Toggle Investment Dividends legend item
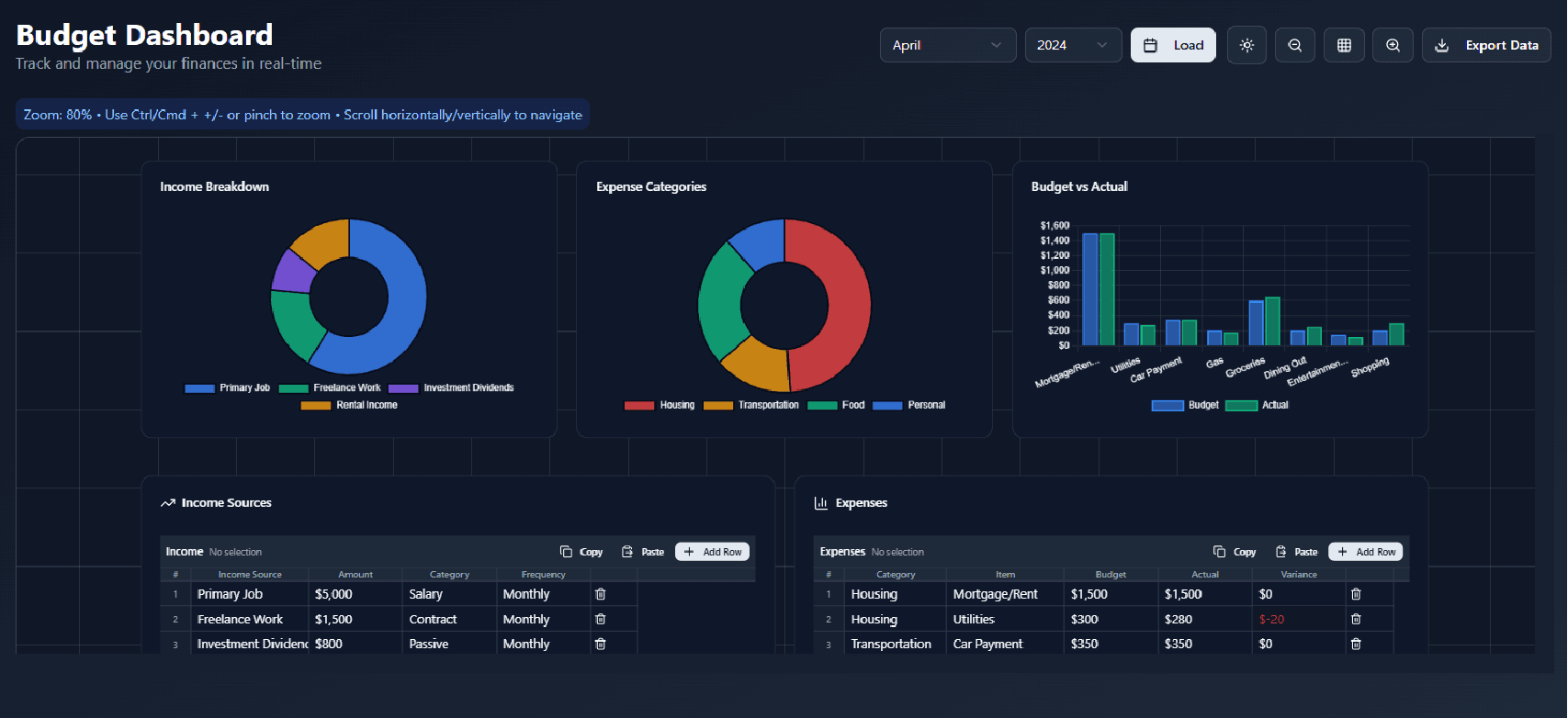Image resolution: width=1568 pixels, height=718 pixels. coord(451,387)
